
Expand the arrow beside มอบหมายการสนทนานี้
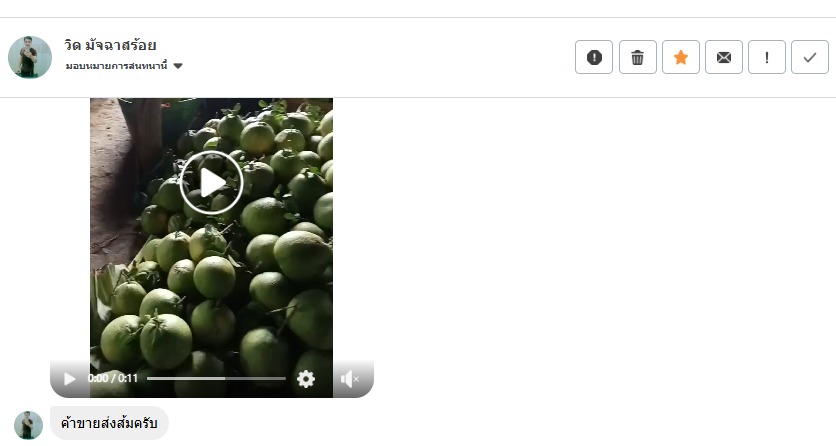(178, 66)
